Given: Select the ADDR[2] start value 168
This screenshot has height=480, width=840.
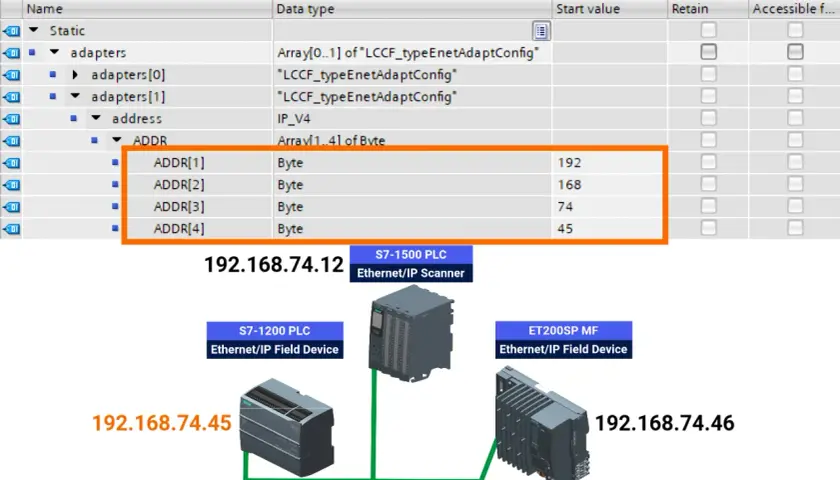Looking at the screenshot, I should [x=609, y=184].
